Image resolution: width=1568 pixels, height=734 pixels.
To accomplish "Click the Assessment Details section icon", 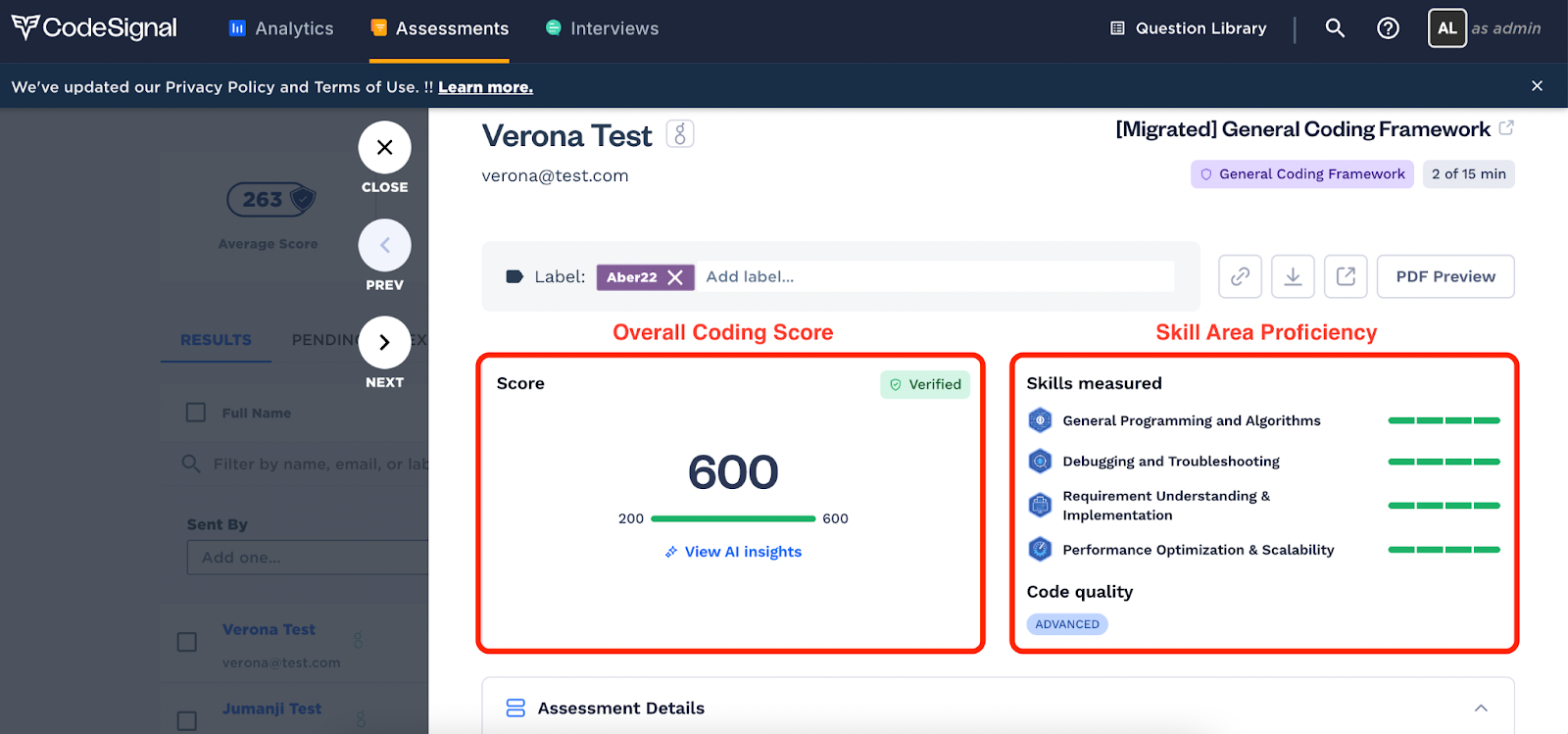I will click(515, 708).
